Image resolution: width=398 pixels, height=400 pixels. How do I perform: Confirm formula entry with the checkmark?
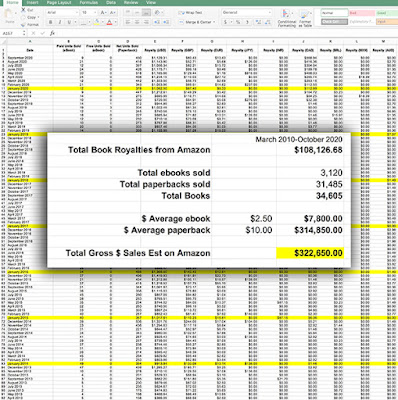(43, 33)
